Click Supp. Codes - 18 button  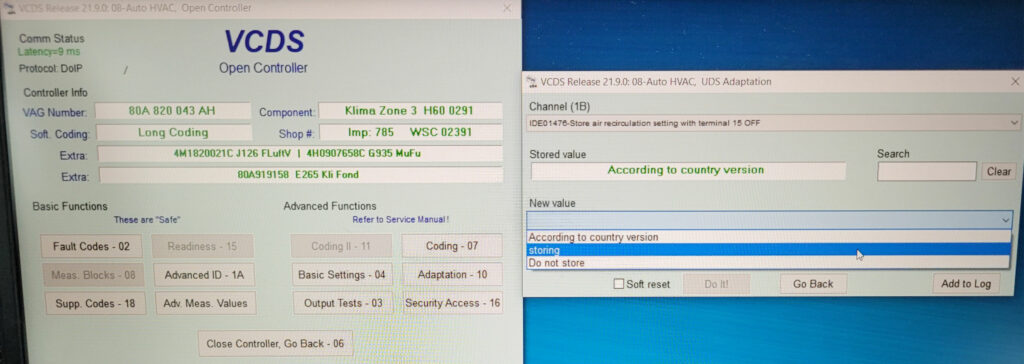pyautogui.click(x=95, y=303)
